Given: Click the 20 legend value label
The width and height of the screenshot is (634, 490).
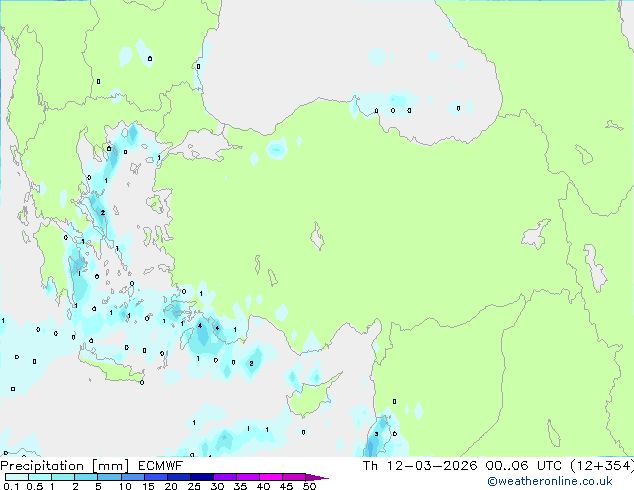Looking at the screenshot, I should pos(170,487).
